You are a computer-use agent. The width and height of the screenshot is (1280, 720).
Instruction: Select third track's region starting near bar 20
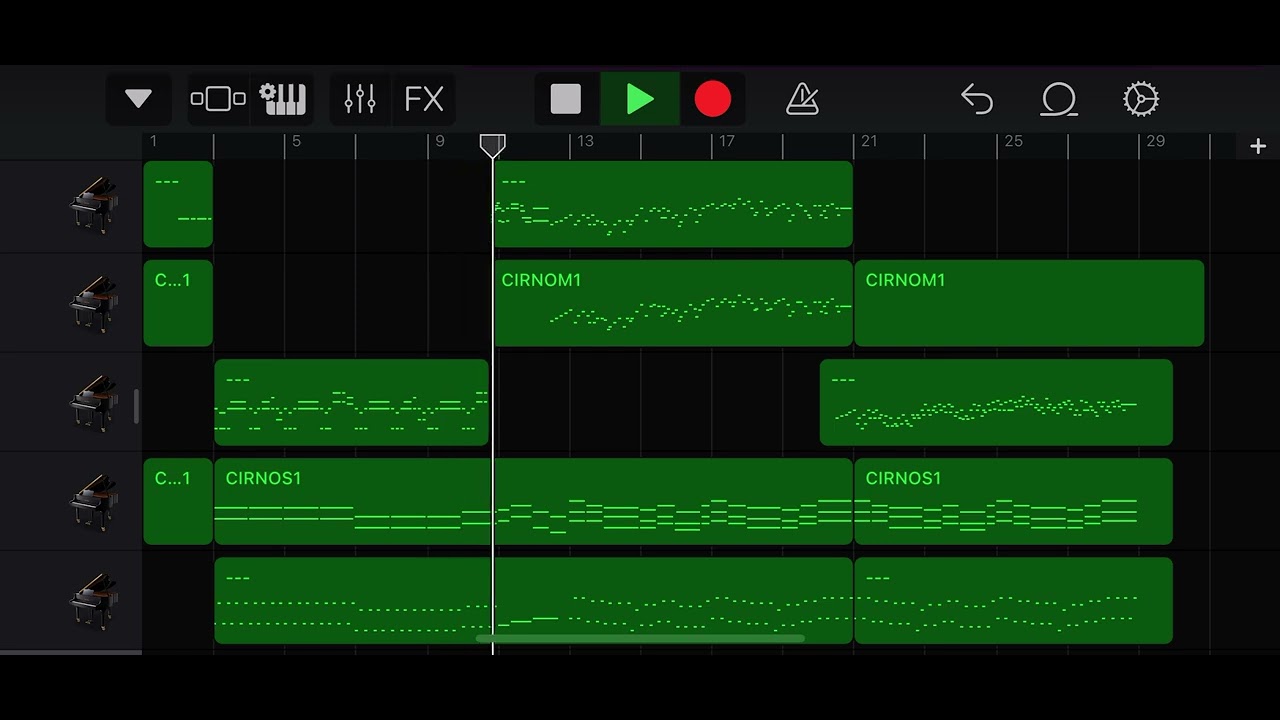coord(996,402)
